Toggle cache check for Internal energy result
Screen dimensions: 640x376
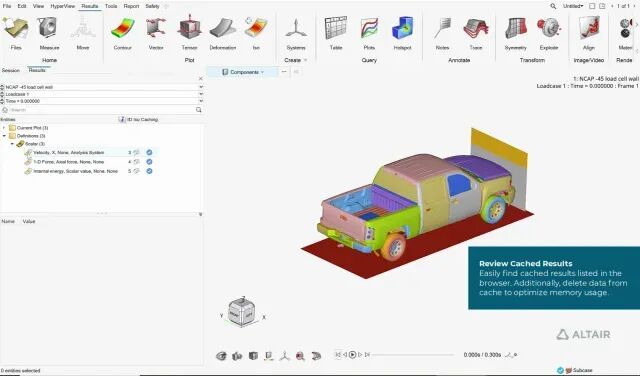click(149, 171)
